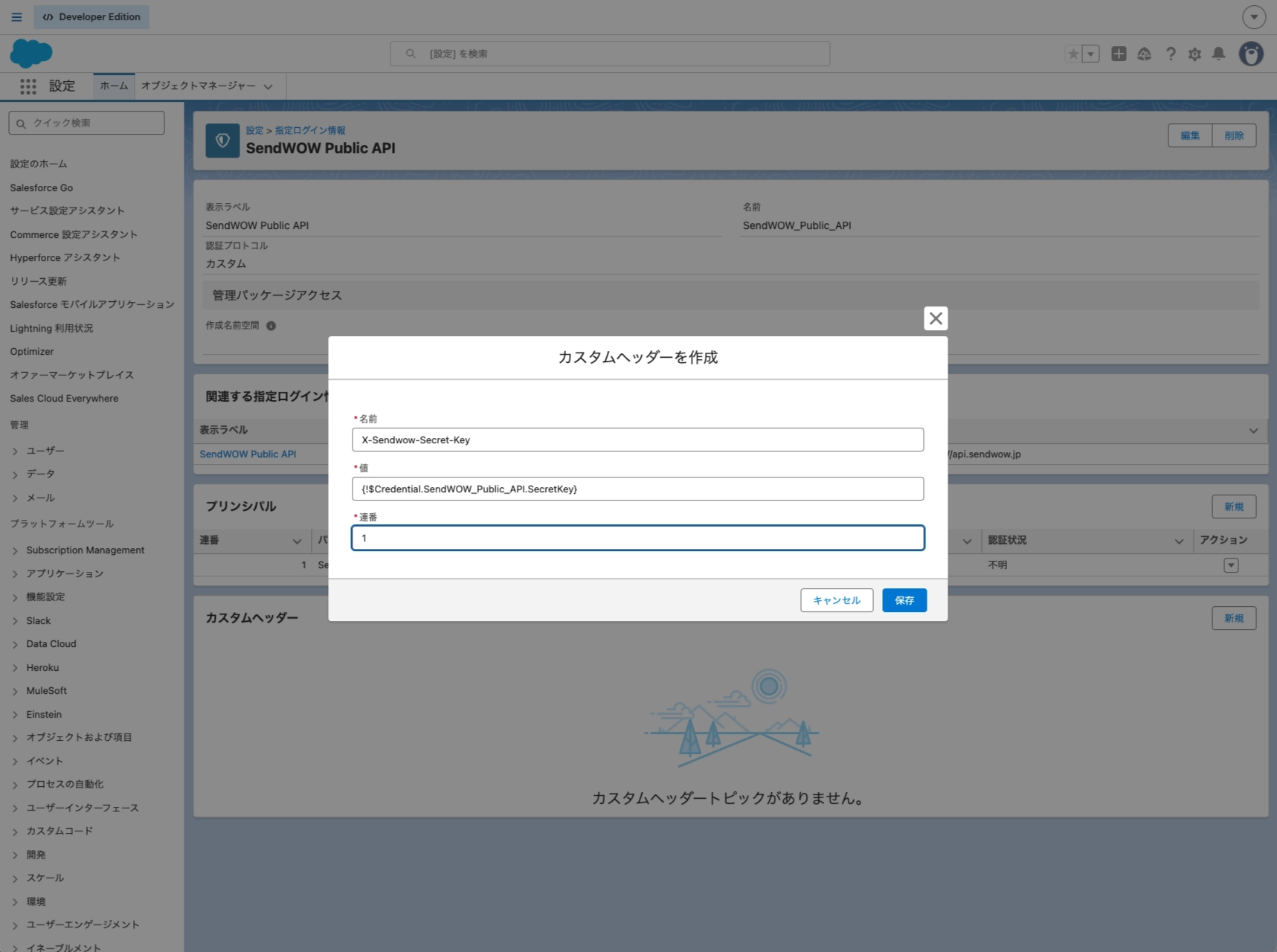Click the global [設定] を検索 search box
The image size is (1277, 952).
point(610,54)
